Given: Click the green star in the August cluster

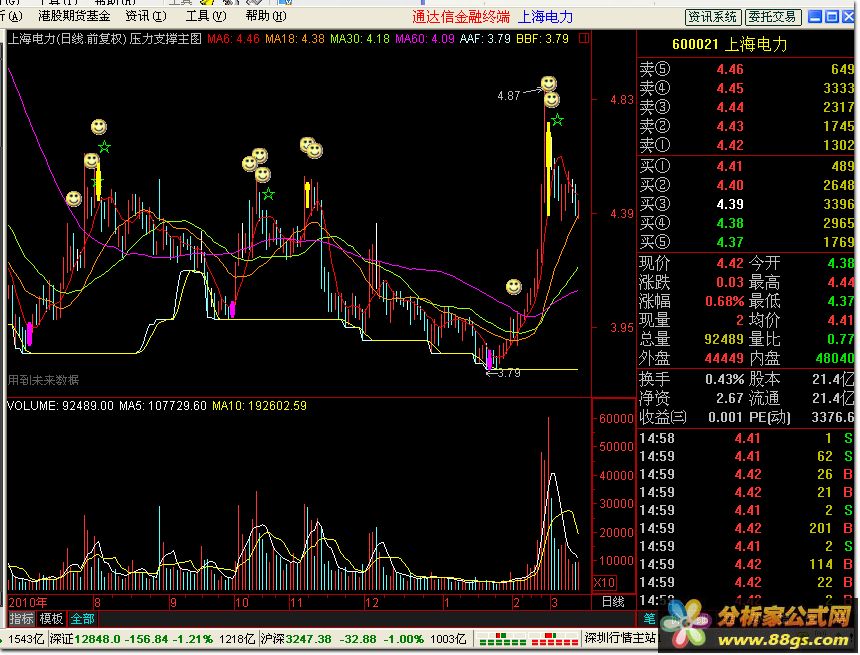Looking at the screenshot, I should pos(104,147).
